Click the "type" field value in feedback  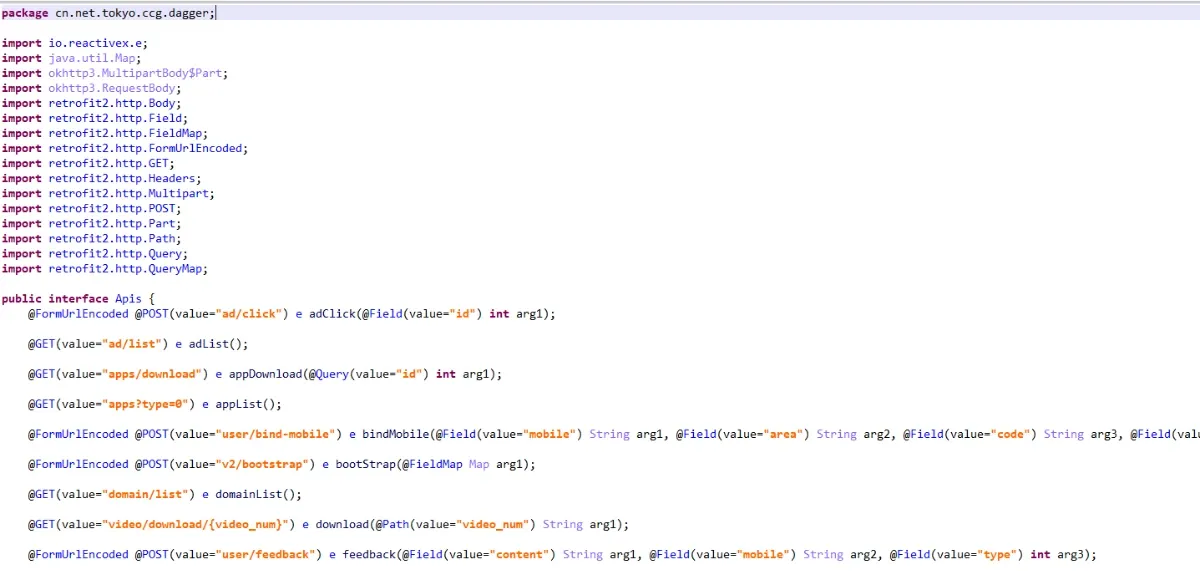[996, 553]
